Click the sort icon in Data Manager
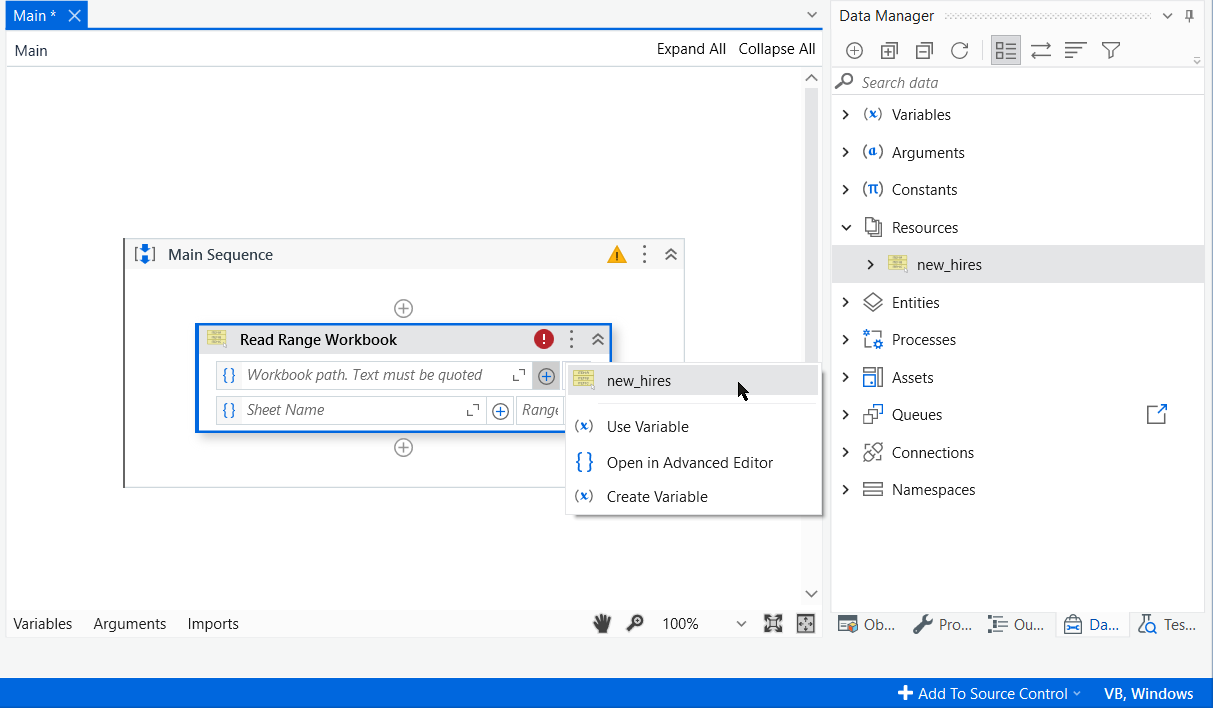 click(x=1075, y=50)
